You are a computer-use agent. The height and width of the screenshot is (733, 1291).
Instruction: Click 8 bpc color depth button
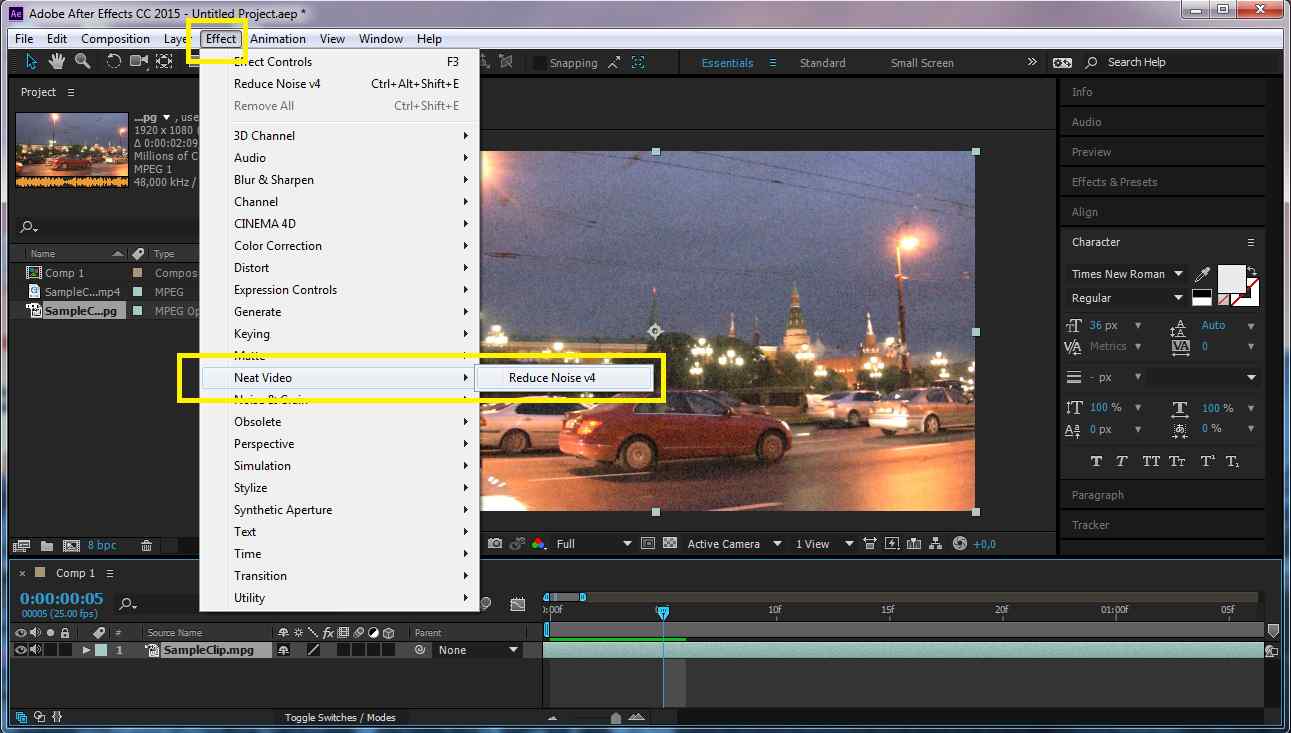point(102,546)
